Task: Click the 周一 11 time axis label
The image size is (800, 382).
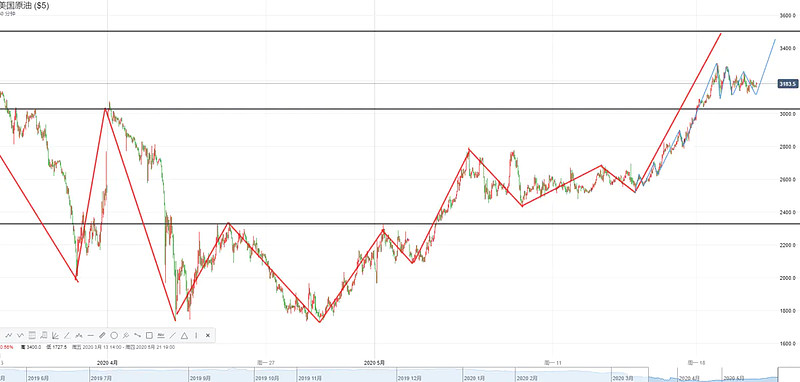Action: pos(553,363)
